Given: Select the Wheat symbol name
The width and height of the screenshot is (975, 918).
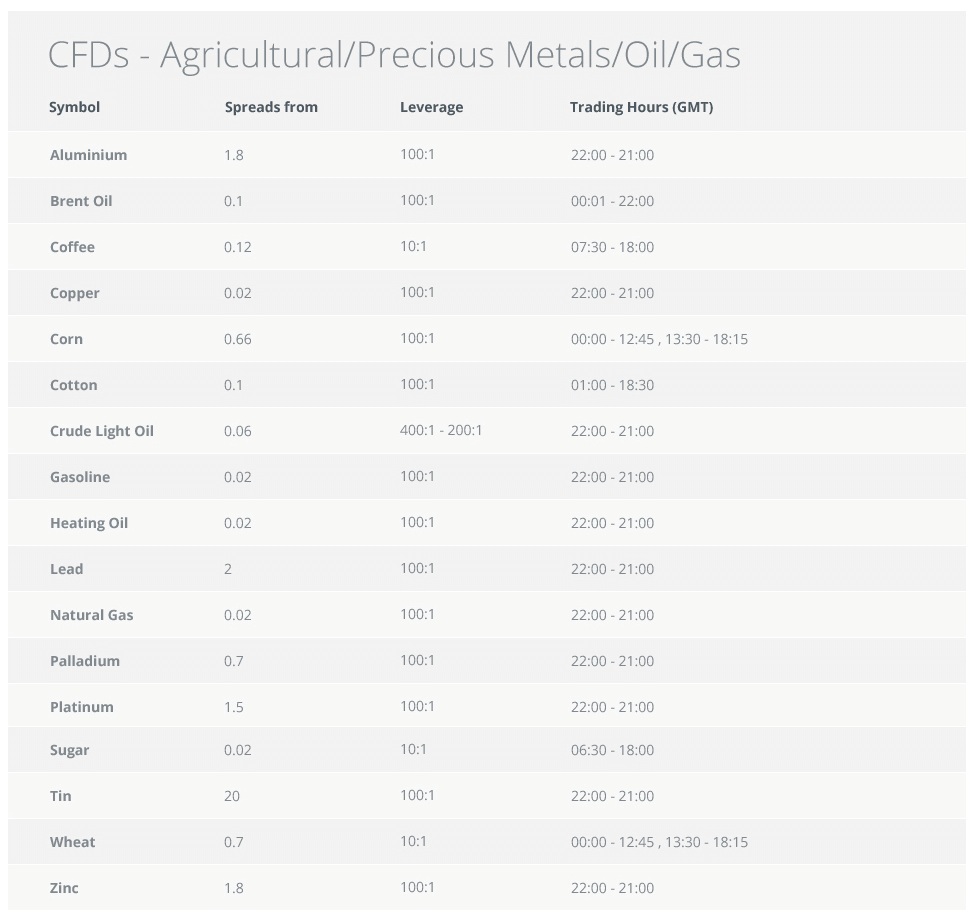Looking at the screenshot, I should (73, 842).
